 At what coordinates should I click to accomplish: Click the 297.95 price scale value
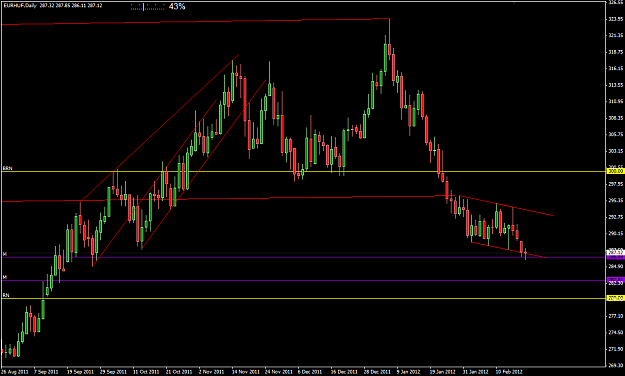tap(616, 184)
